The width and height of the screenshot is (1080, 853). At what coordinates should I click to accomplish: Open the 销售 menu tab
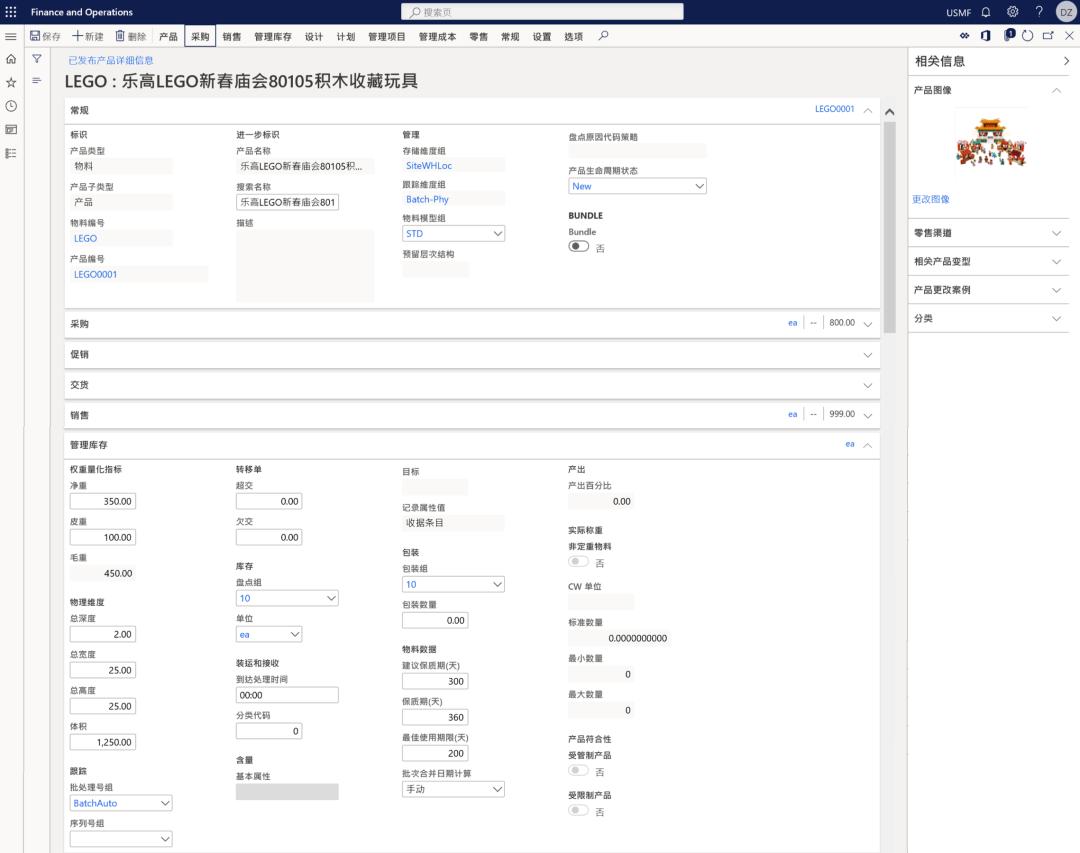231,36
